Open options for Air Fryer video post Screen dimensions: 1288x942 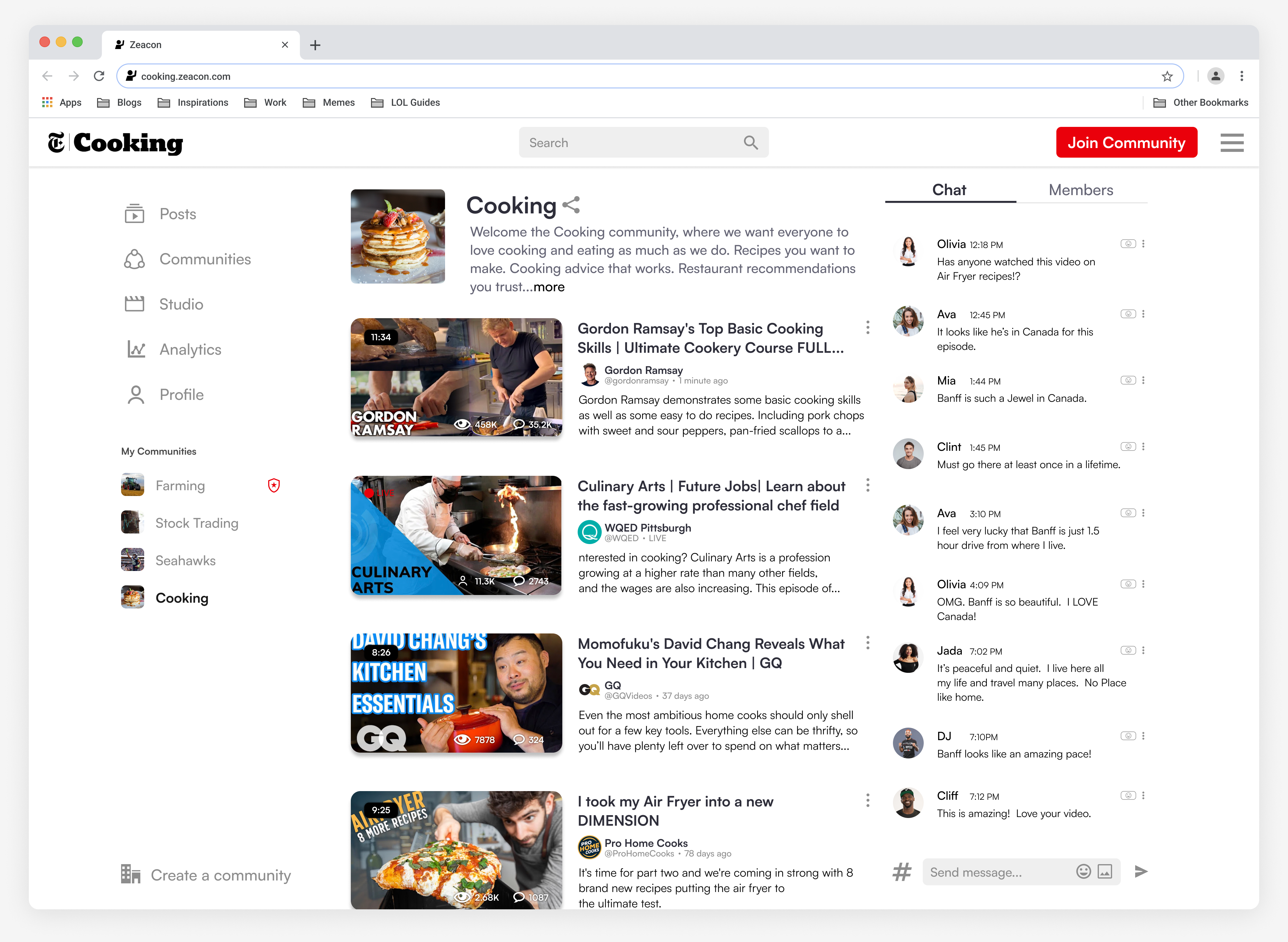click(x=868, y=801)
